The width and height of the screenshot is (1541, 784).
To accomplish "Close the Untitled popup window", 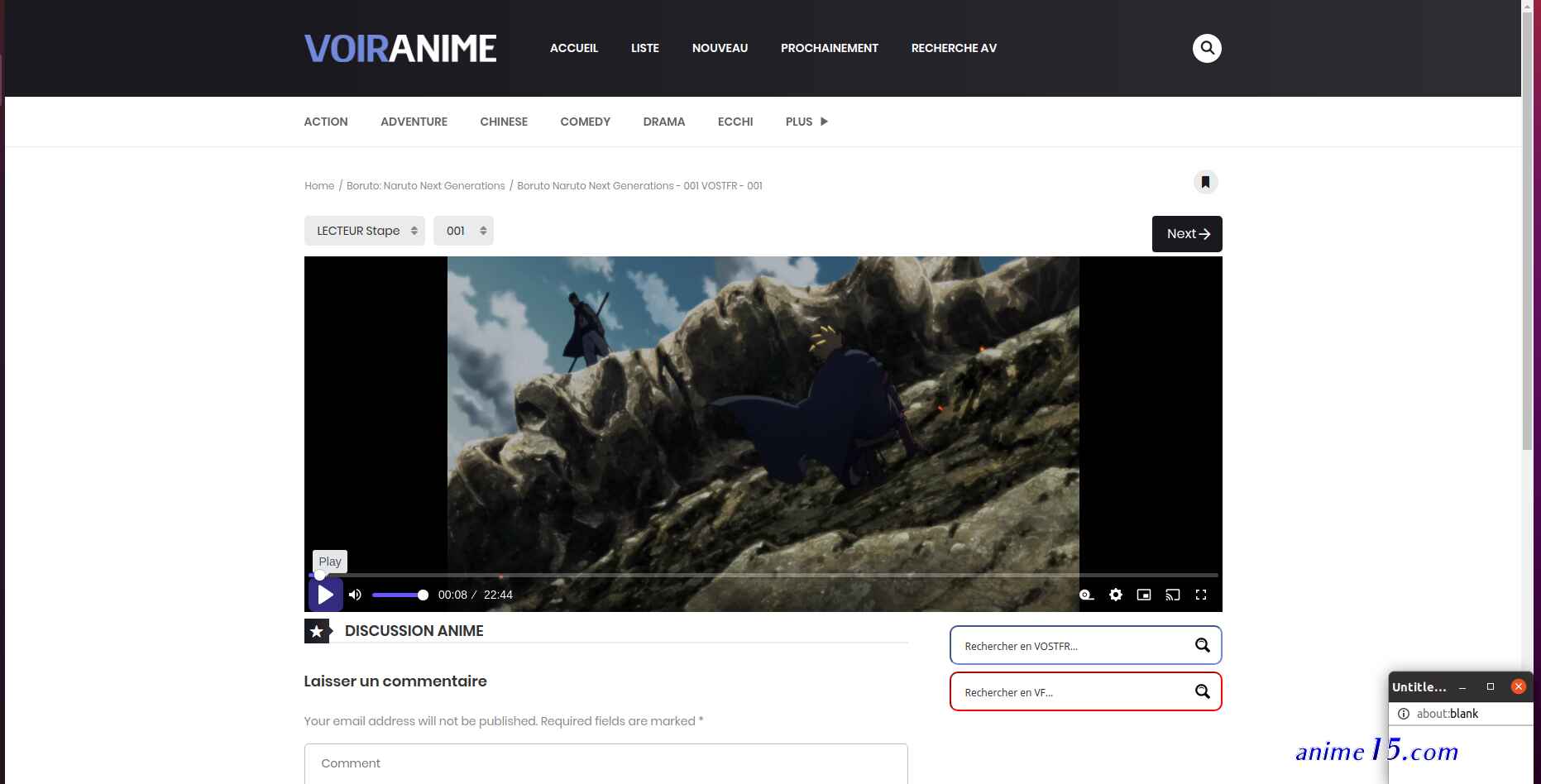I will coord(1519,686).
